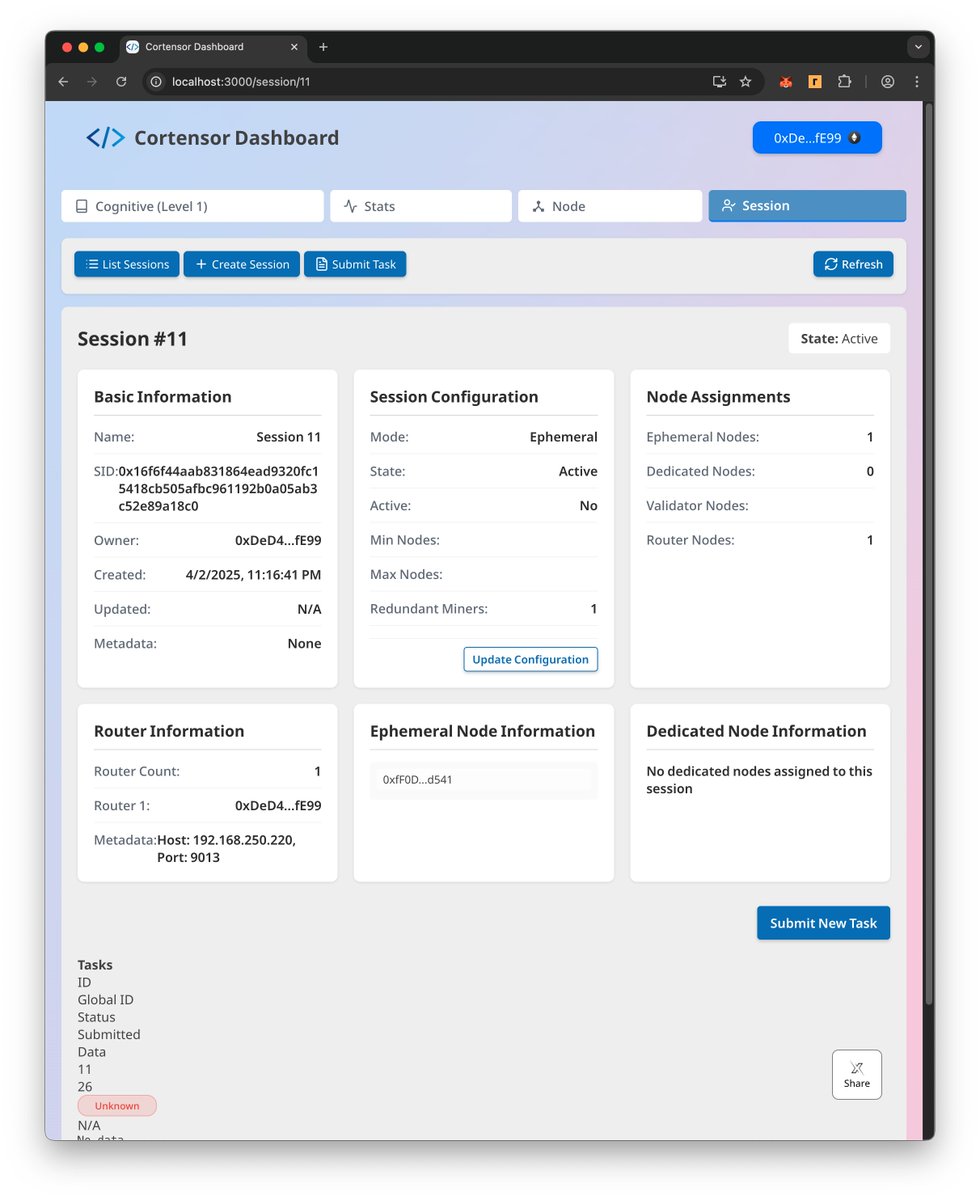Expand the tab search dropdown arrow
The width and height of the screenshot is (980, 1200).
(x=918, y=47)
